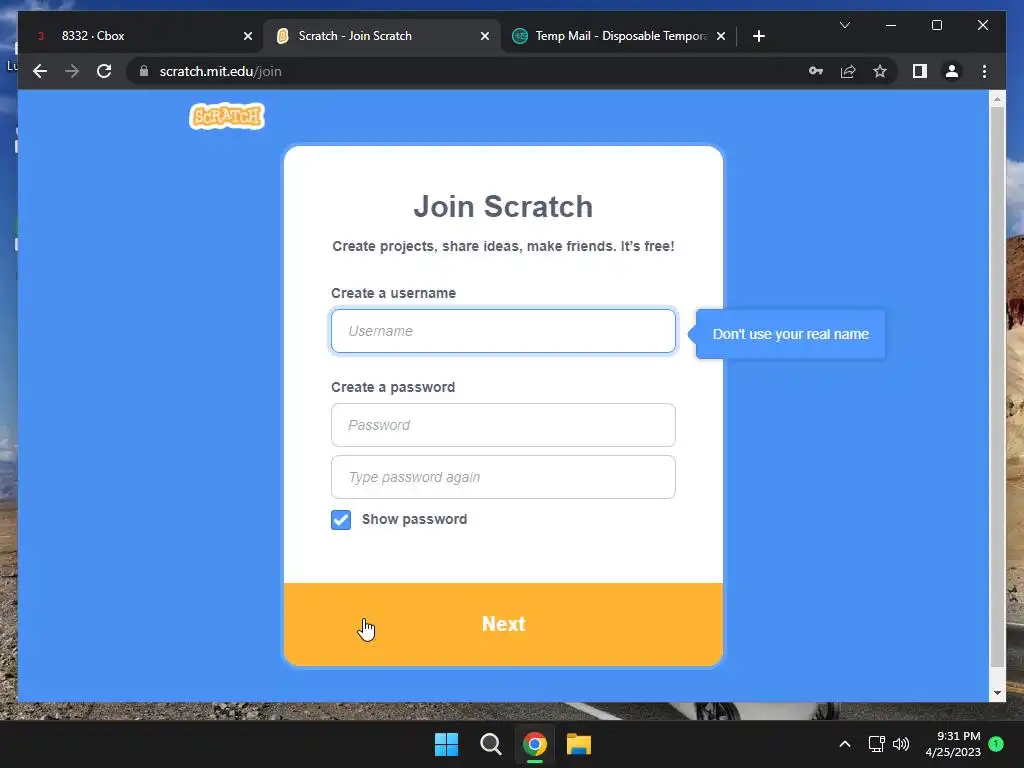
Task: Click the 'Show password' label text
Action: click(415, 519)
